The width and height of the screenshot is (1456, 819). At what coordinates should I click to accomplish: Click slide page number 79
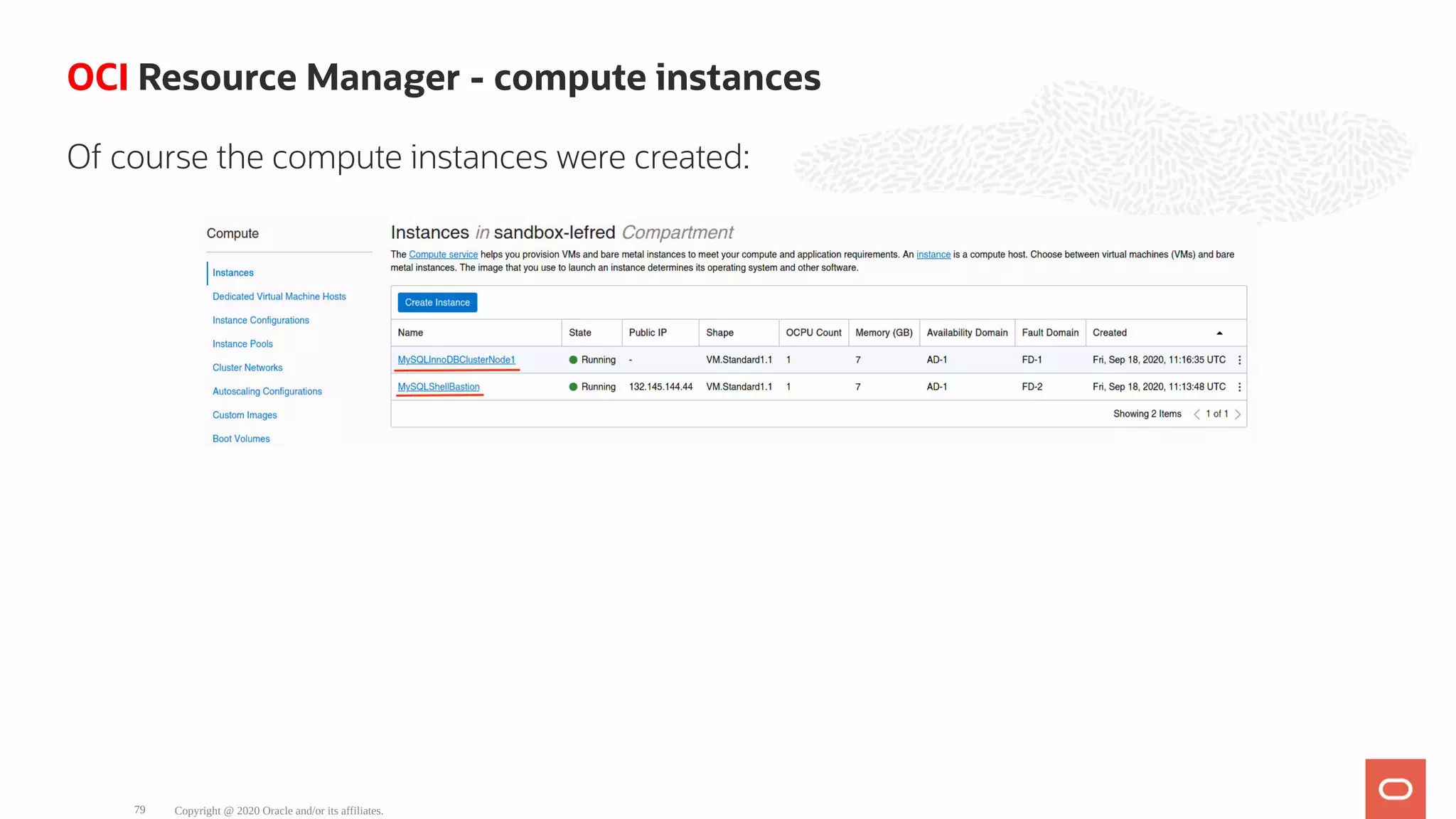(139, 810)
